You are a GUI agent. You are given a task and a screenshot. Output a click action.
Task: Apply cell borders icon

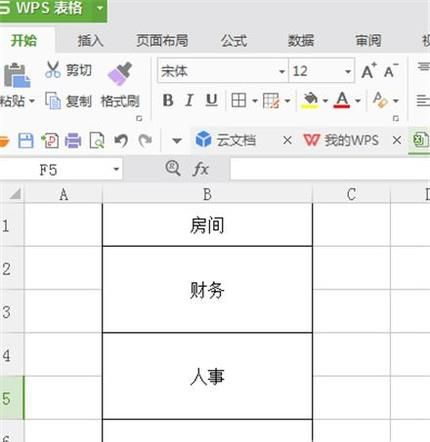click(x=239, y=100)
